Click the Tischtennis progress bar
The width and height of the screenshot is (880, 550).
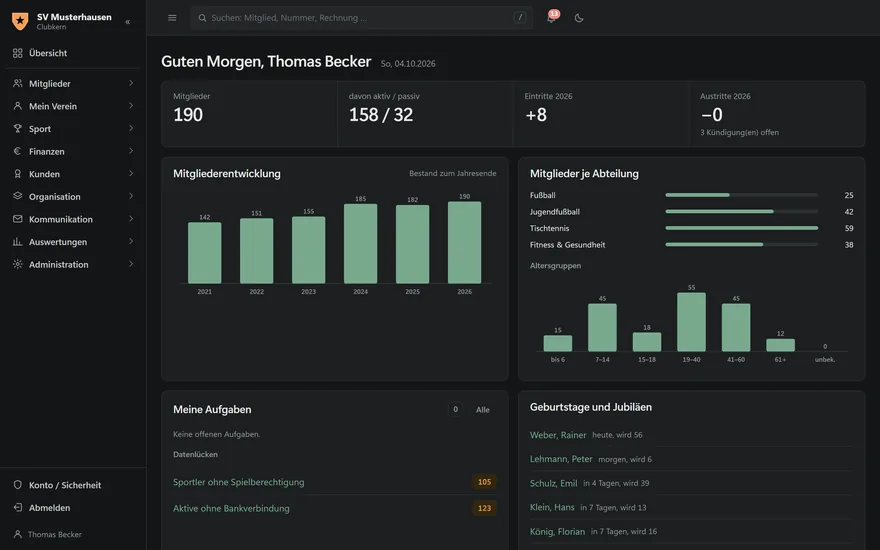coord(741,228)
